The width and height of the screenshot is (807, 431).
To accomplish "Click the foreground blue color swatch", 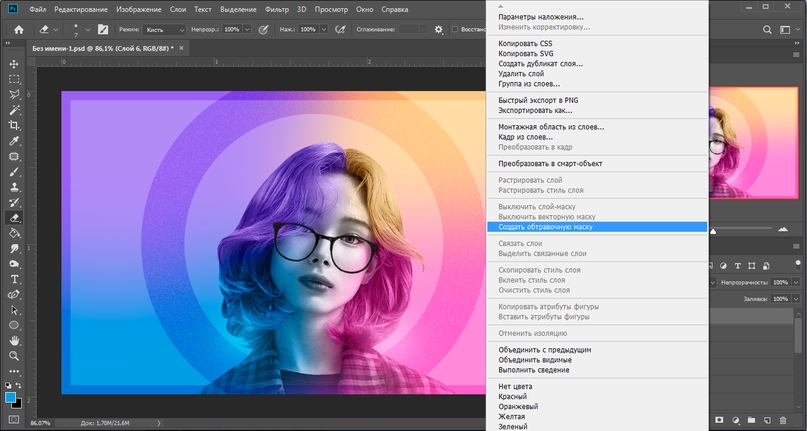I will pyautogui.click(x=10, y=397).
